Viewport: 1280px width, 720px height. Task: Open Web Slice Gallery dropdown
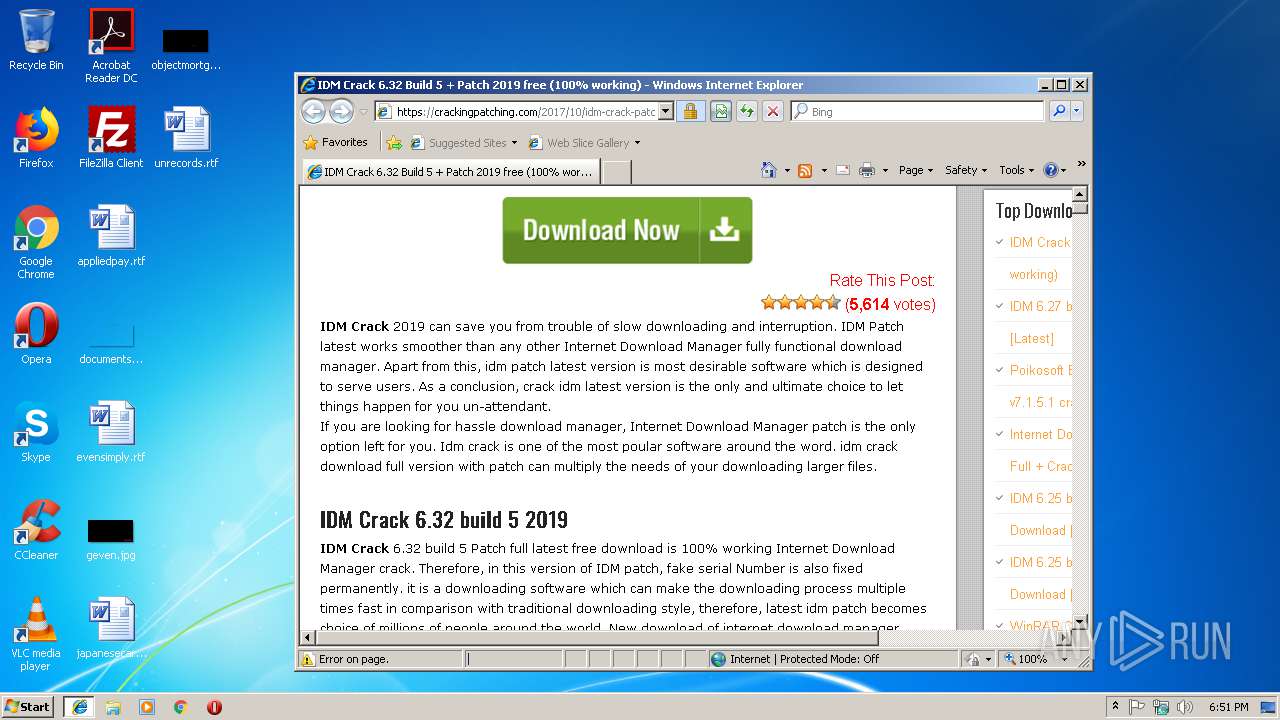585,143
